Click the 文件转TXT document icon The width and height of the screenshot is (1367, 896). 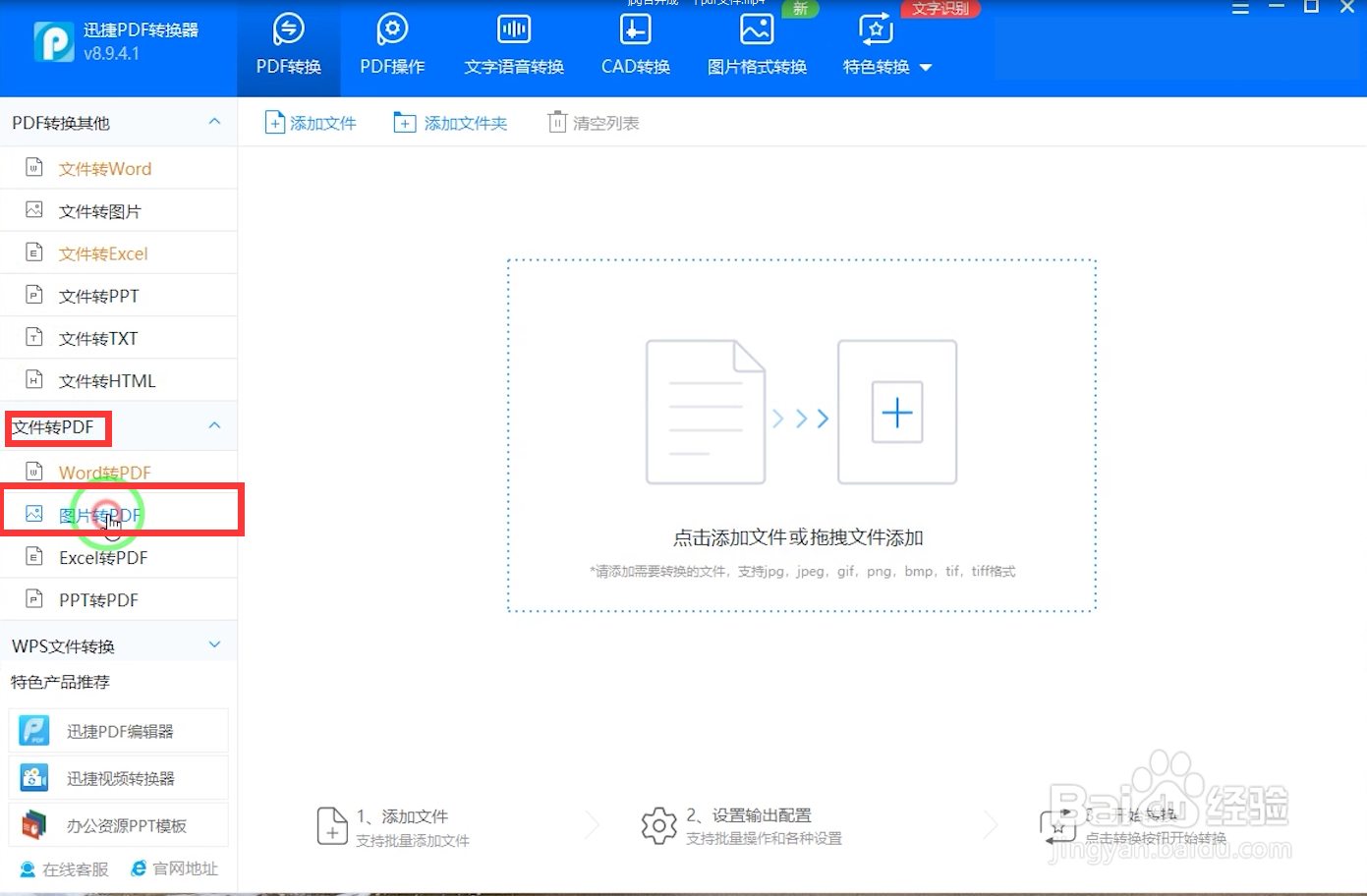[34, 337]
